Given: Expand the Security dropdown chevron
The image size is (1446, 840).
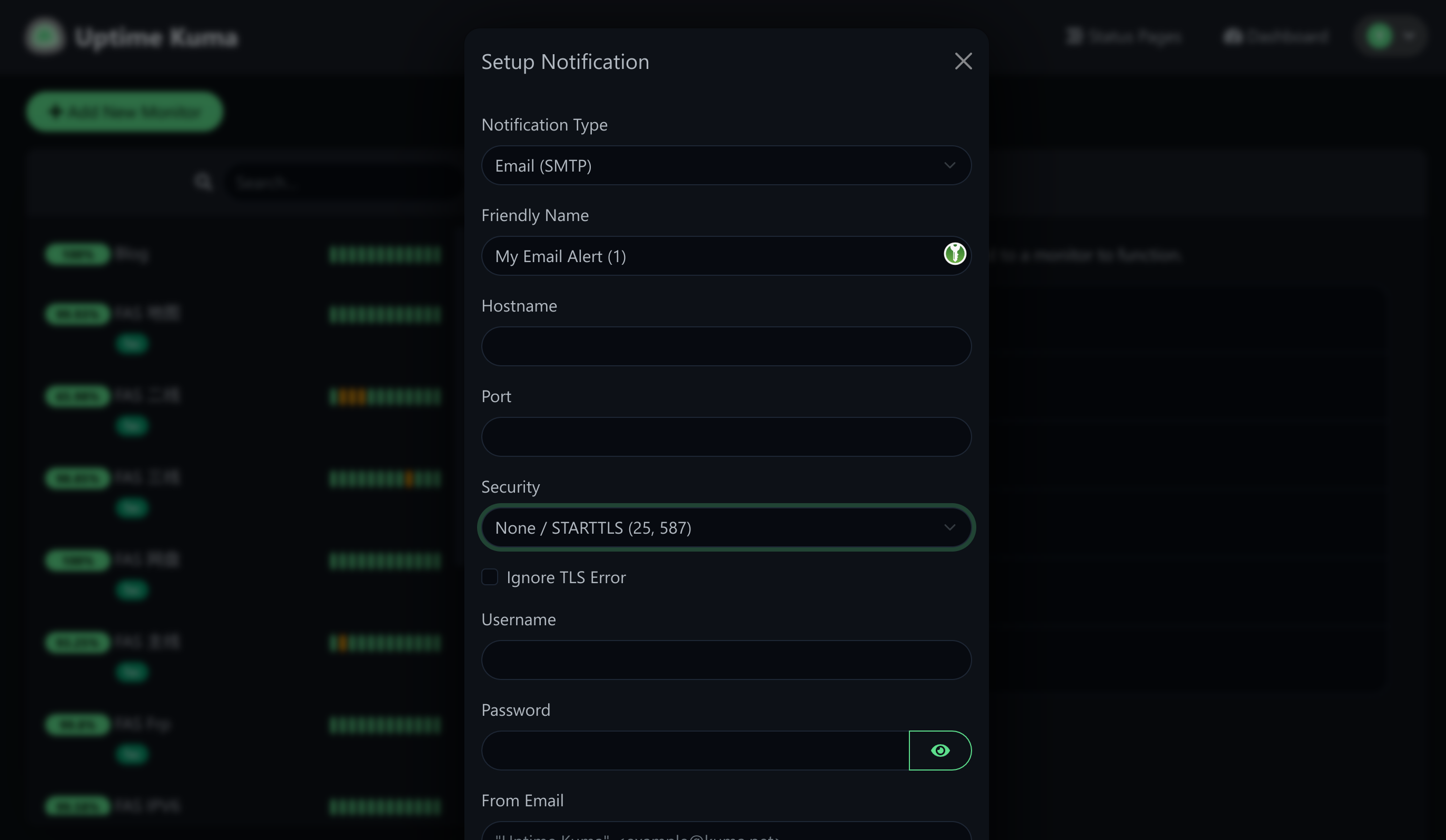Looking at the screenshot, I should (949, 527).
